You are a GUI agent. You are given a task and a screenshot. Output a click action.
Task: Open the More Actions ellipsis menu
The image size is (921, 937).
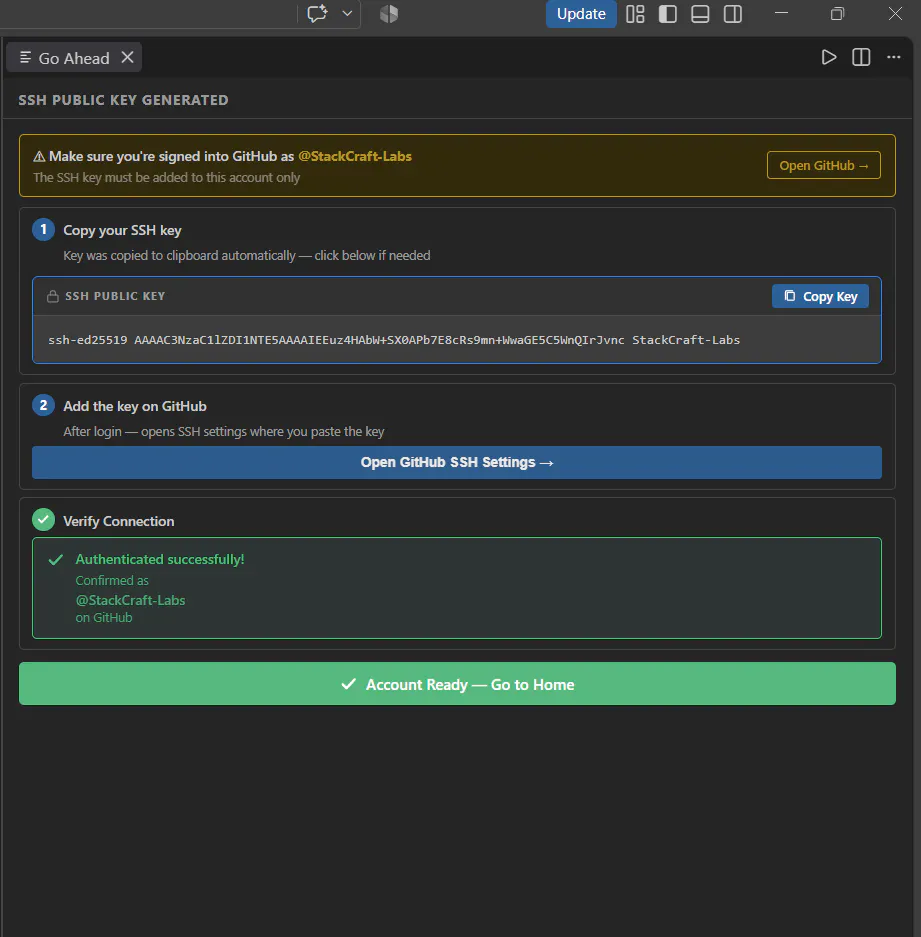894,57
